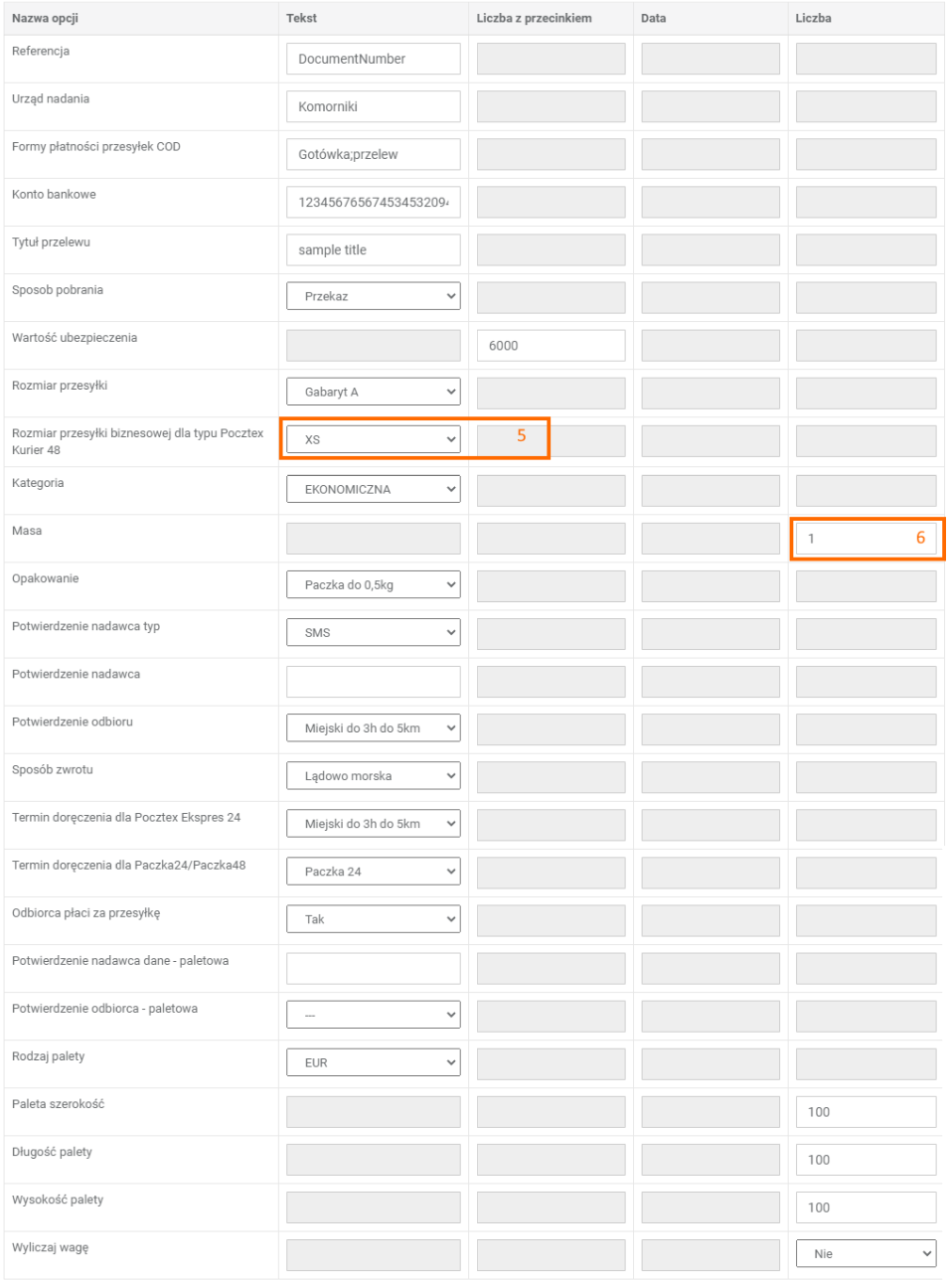Open the Pocztex Kurier 48 size dropdown showing XS
The height and width of the screenshot is (1284, 952).
[x=373, y=439]
